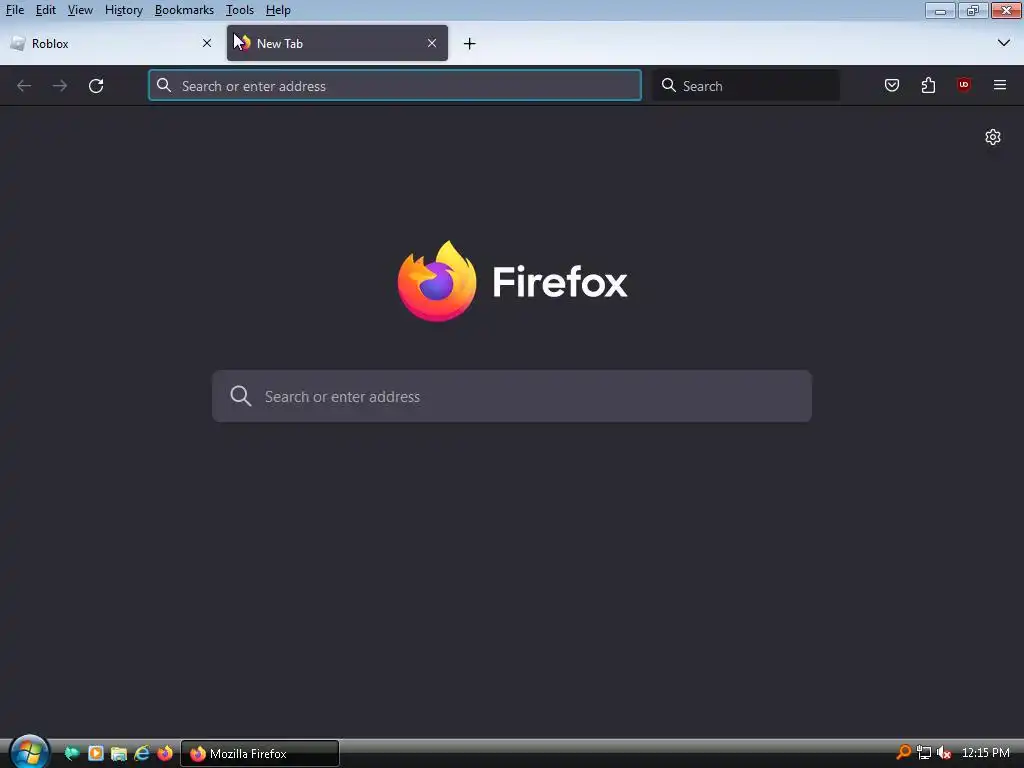Viewport: 1024px width, 768px height.
Task: Select the New Tab tab
Action: (x=337, y=43)
